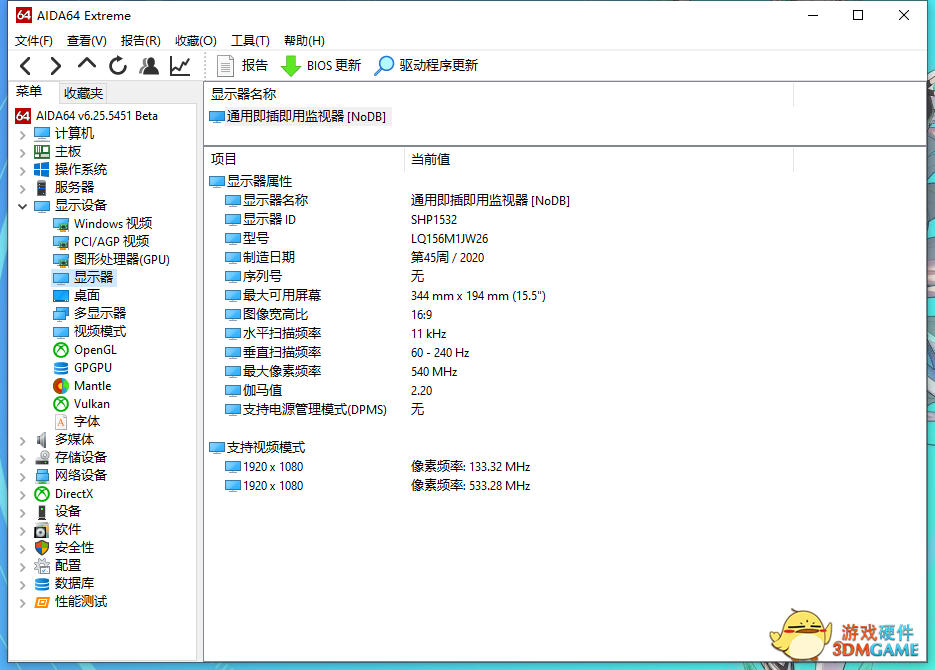Select the Mantle icon in tree

(x=61, y=386)
